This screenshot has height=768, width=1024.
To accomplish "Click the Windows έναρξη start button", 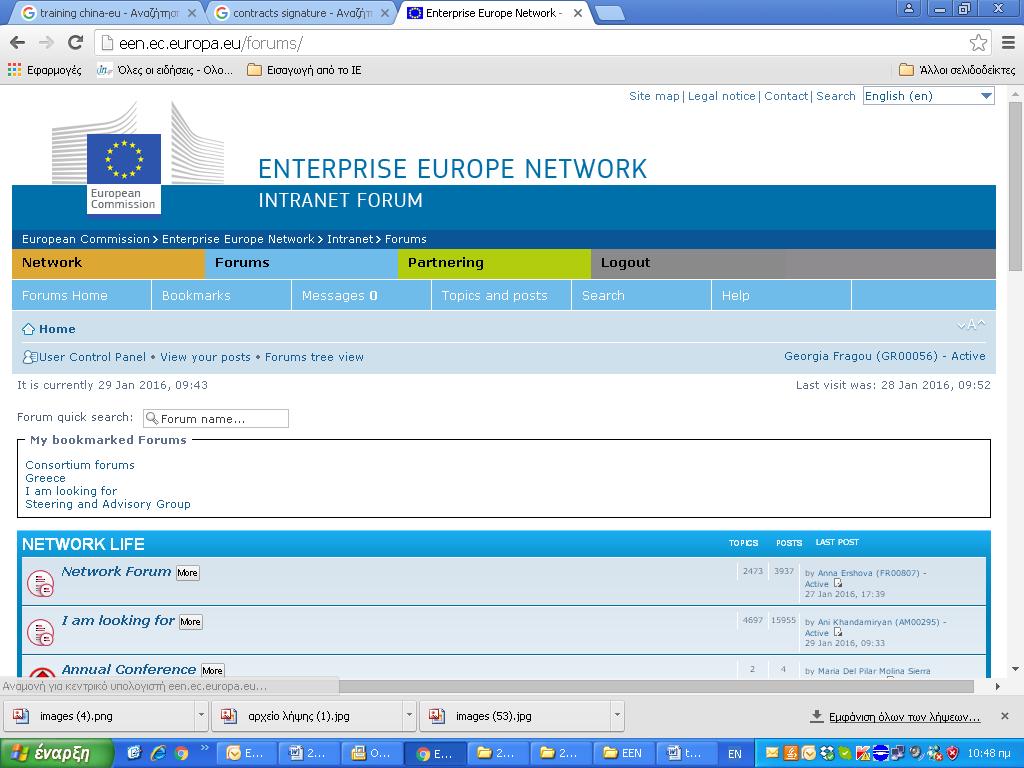I will [57, 753].
